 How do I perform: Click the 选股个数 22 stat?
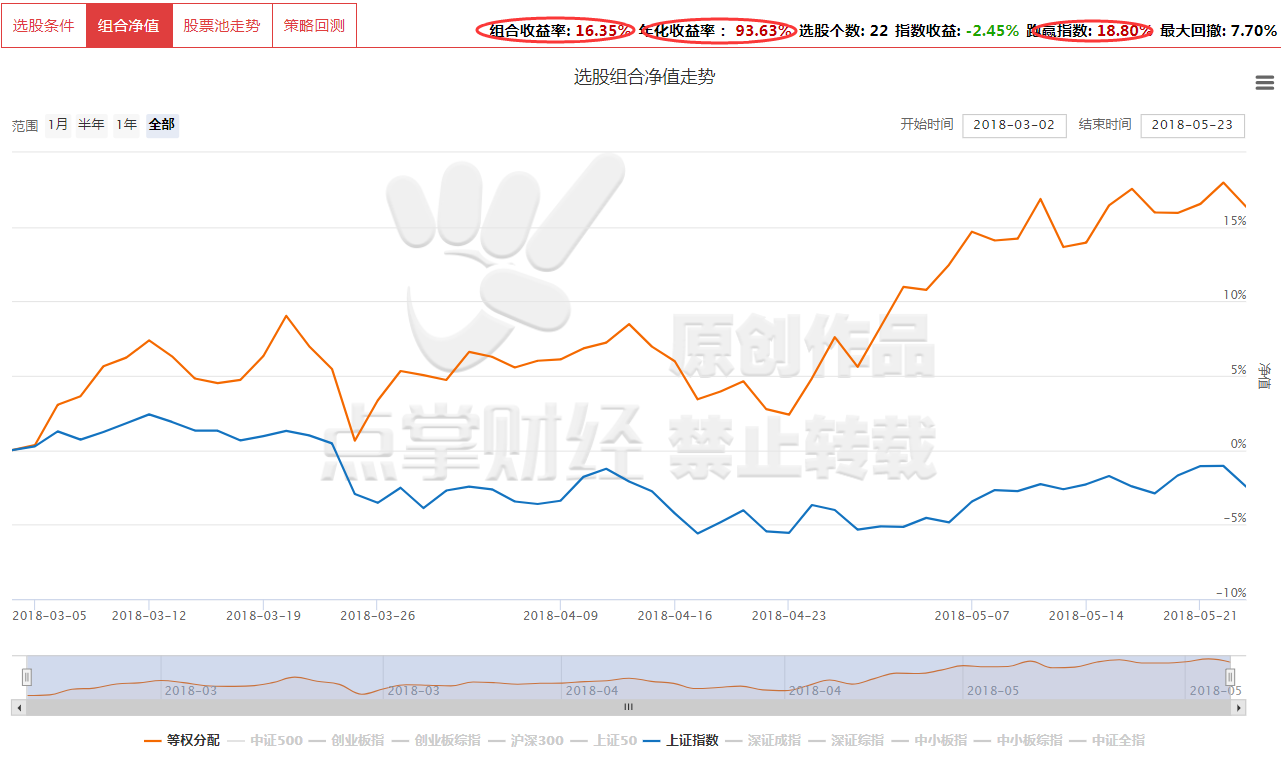pyautogui.click(x=843, y=31)
